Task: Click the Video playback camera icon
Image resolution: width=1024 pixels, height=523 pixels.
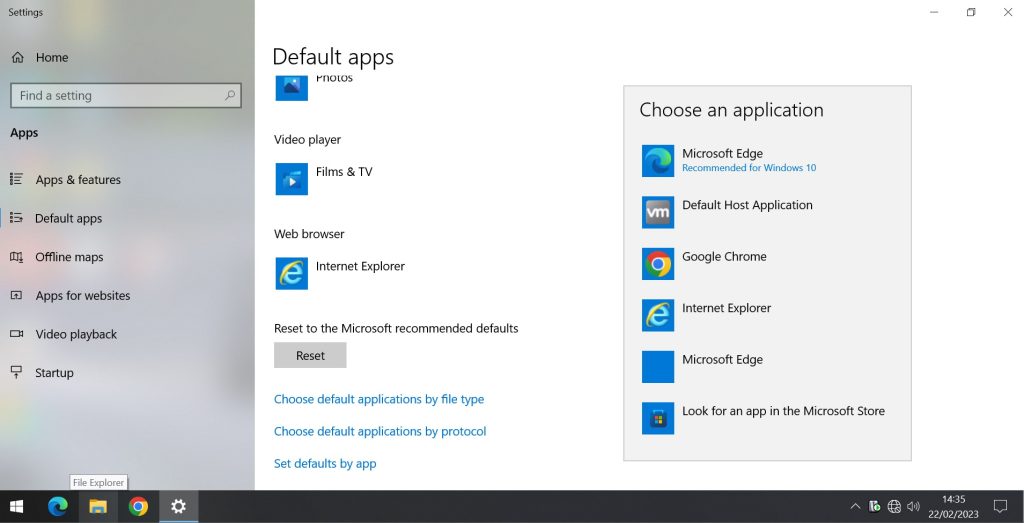Action: click(x=17, y=334)
